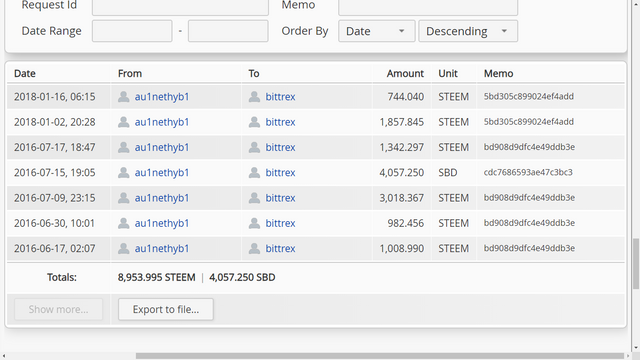Open the Descending sort direction dropdown
This screenshot has height=360, width=640.
pyautogui.click(x=468, y=31)
